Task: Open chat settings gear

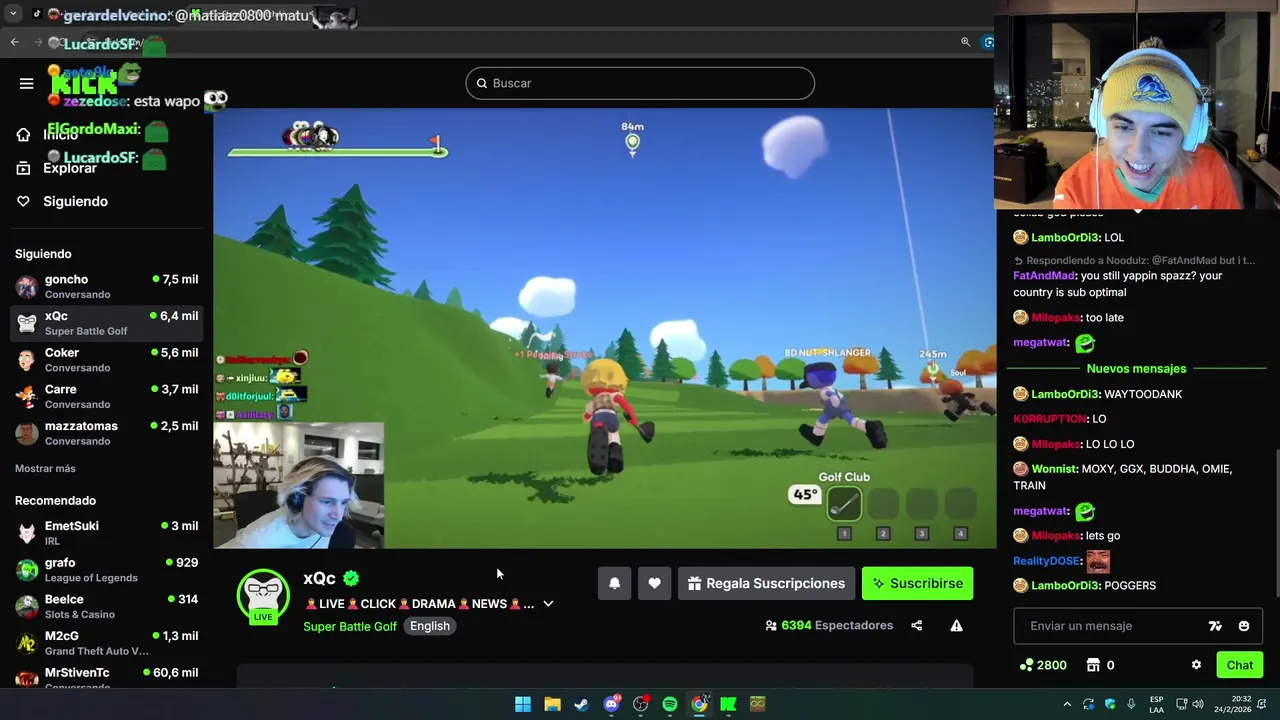Action: [1196, 665]
